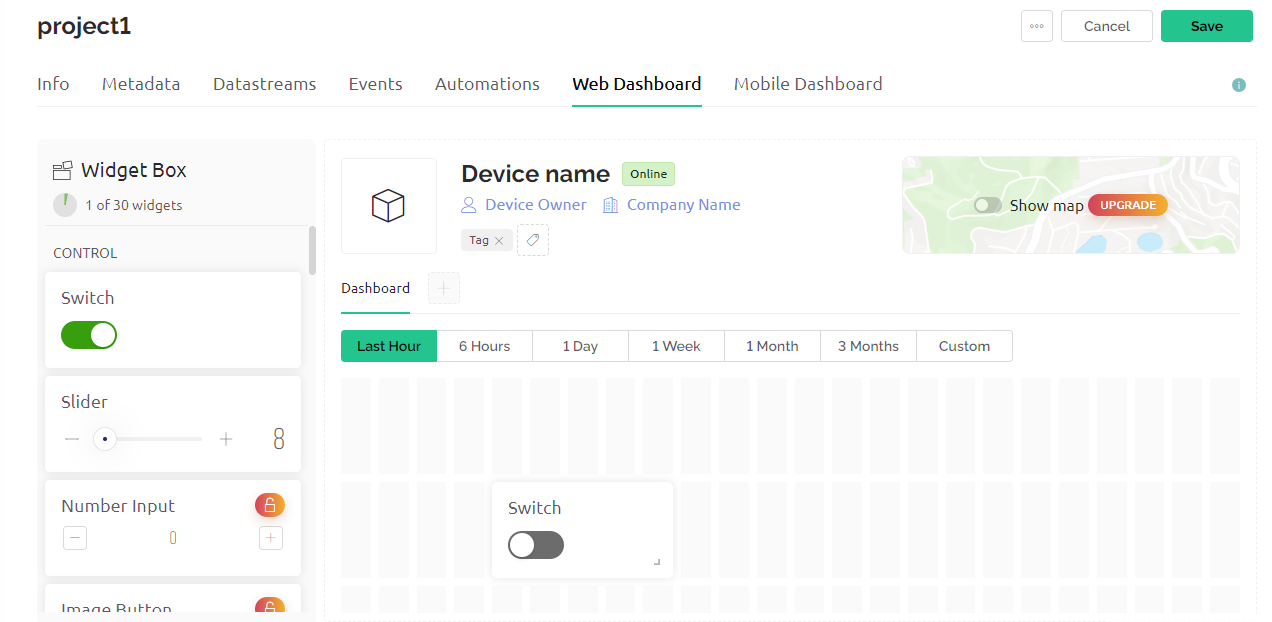
Task: Toggle the green Switch in Widget Box
Action: (x=89, y=335)
